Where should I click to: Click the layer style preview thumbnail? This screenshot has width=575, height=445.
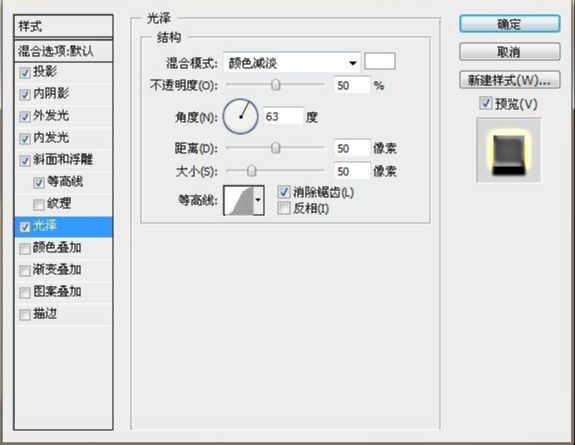[508, 150]
